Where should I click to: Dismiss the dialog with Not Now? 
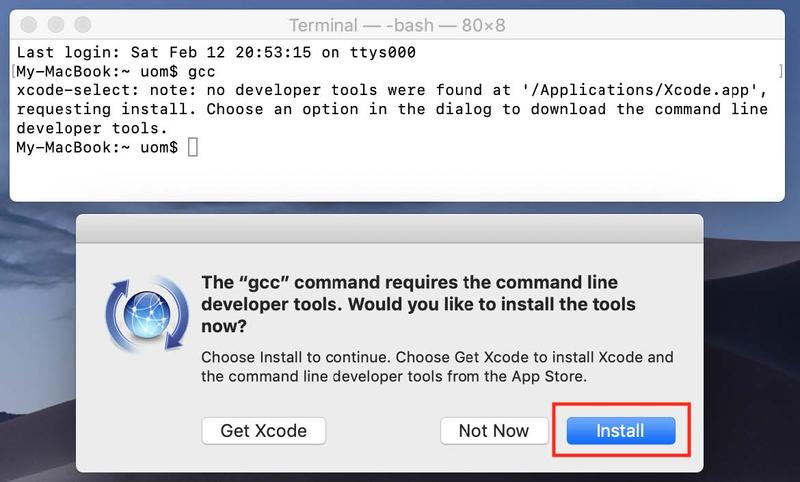point(493,431)
